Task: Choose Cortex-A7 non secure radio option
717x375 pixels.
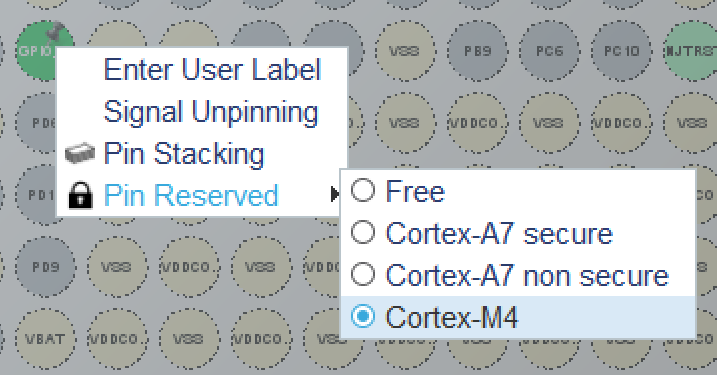Action: tap(363, 274)
